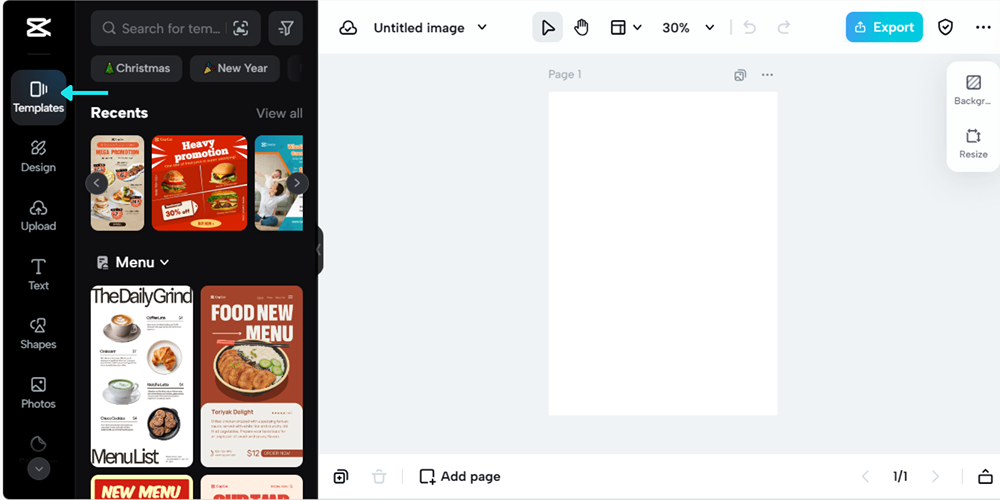This screenshot has height=500, width=1000.
Task: Open the Text sidebar tab
Action: (x=38, y=275)
